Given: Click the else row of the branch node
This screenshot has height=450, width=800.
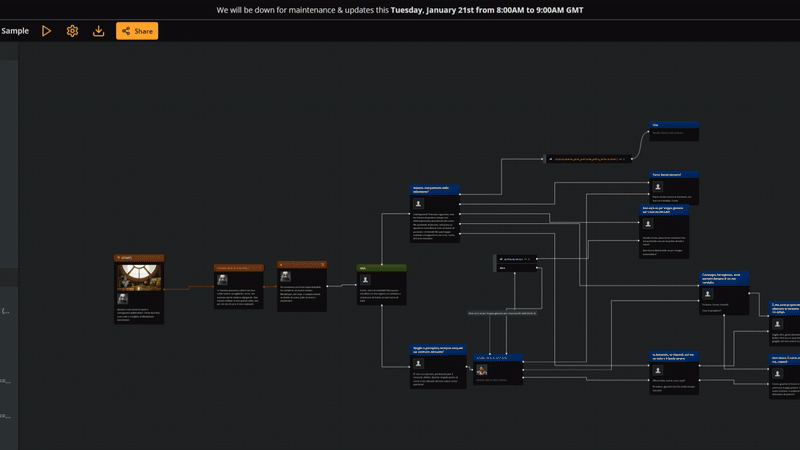Looking at the screenshot, I should [516, 268].
